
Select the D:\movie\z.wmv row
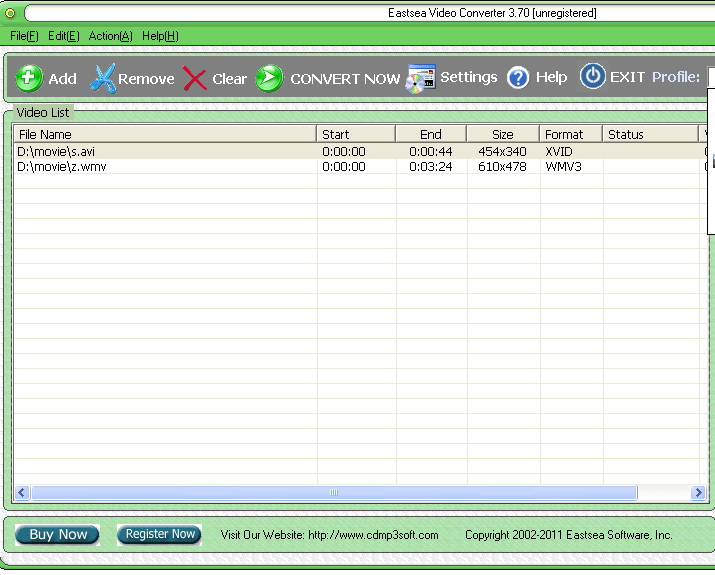click(360, 166)
